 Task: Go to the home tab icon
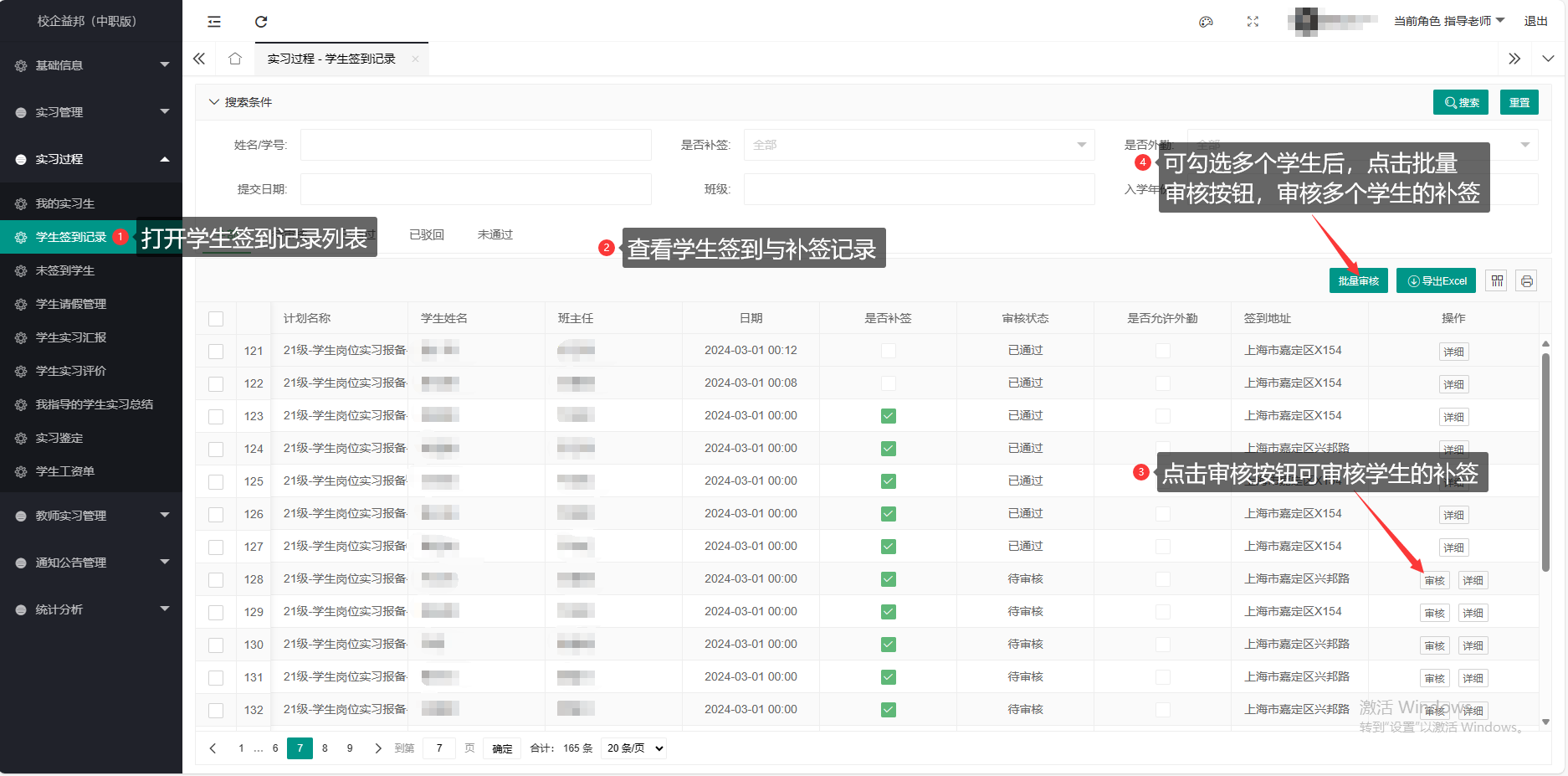[x=235, y=59]
